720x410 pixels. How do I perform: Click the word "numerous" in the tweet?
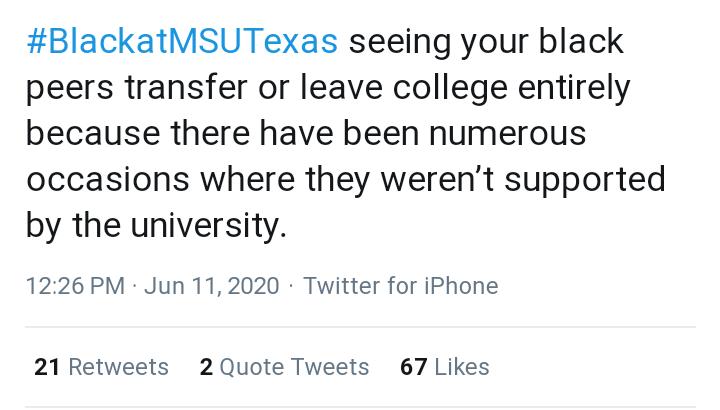[507, 134]
